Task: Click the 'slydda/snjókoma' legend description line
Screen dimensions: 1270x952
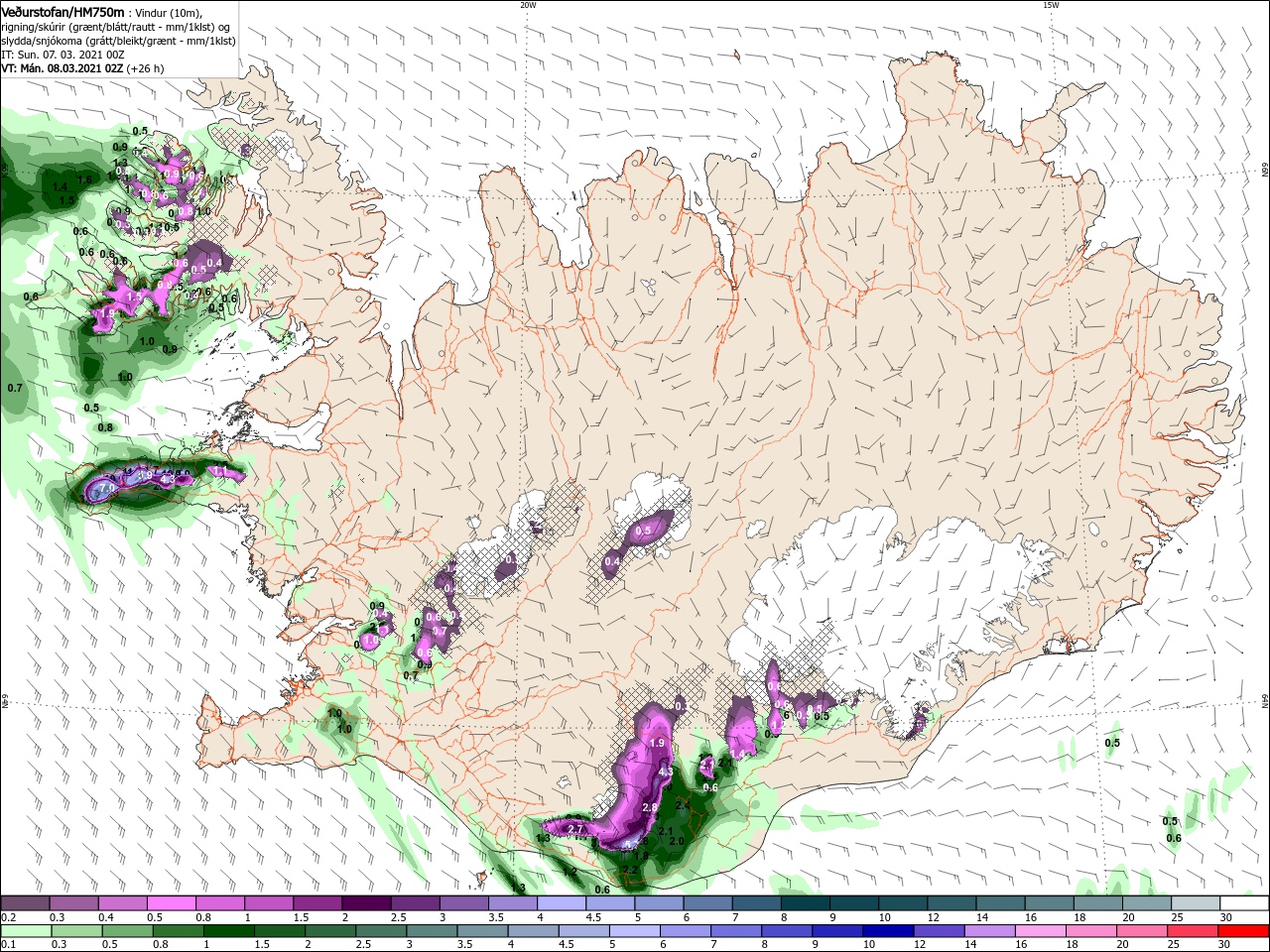Action: pyautogui.click(x=118, y=41)
